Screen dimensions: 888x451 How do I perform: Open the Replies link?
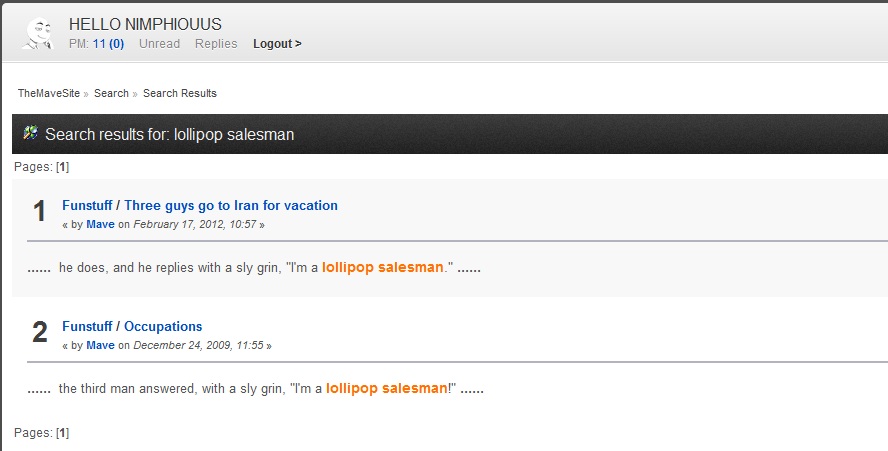(x=216, y=44)
